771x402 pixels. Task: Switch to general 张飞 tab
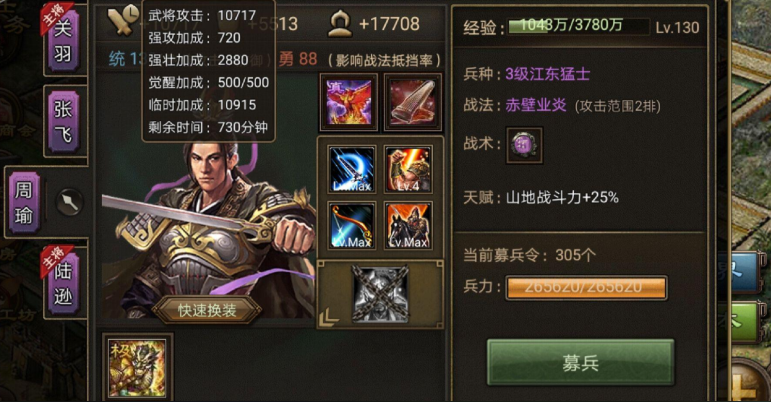click(63, 122)
